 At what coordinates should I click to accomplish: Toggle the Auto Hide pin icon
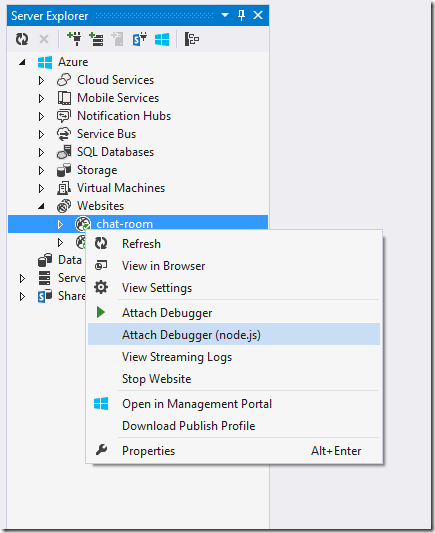coord(242,15)
